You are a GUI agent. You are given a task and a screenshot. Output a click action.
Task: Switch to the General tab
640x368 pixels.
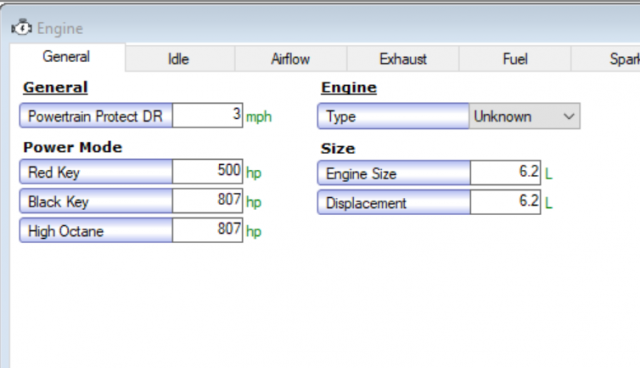click(x=67, y=57)
